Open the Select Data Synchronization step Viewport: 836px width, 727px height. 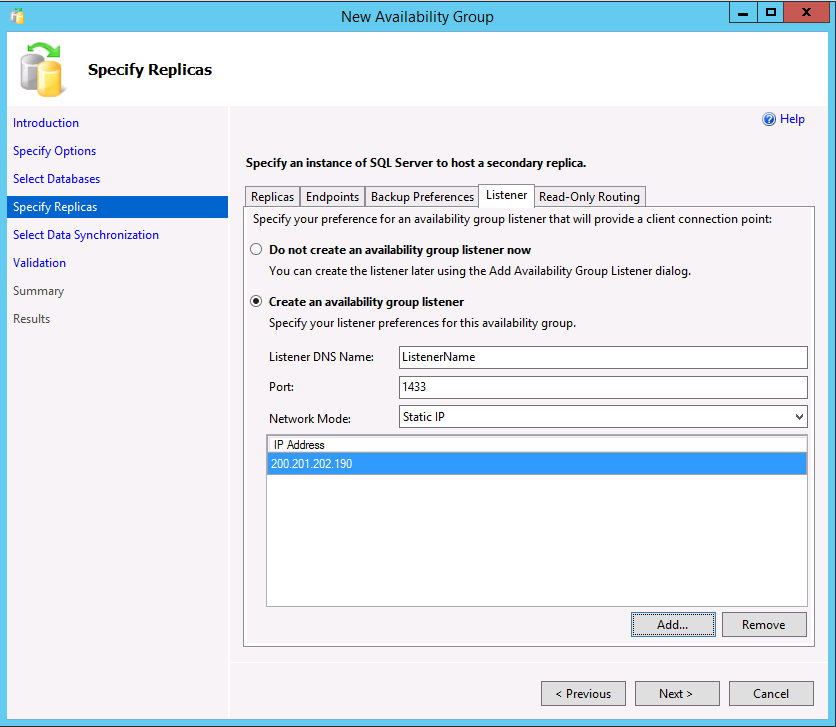pyautogui.click(x=84, y=234)
